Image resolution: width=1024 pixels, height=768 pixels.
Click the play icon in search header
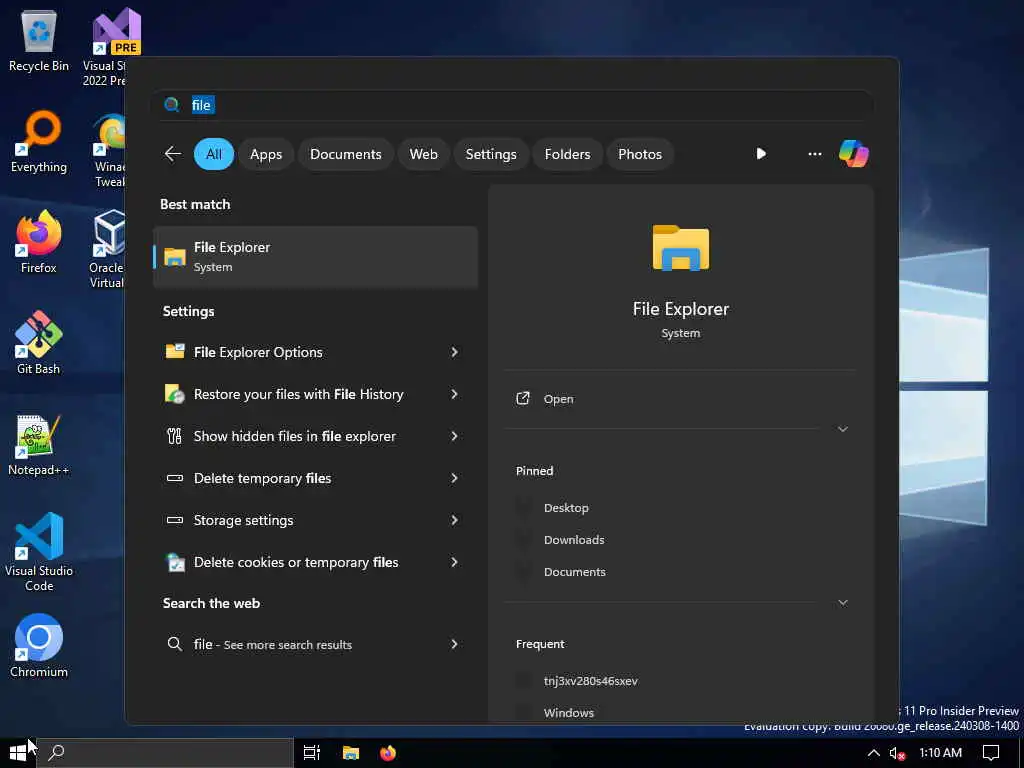click(761, 153)
